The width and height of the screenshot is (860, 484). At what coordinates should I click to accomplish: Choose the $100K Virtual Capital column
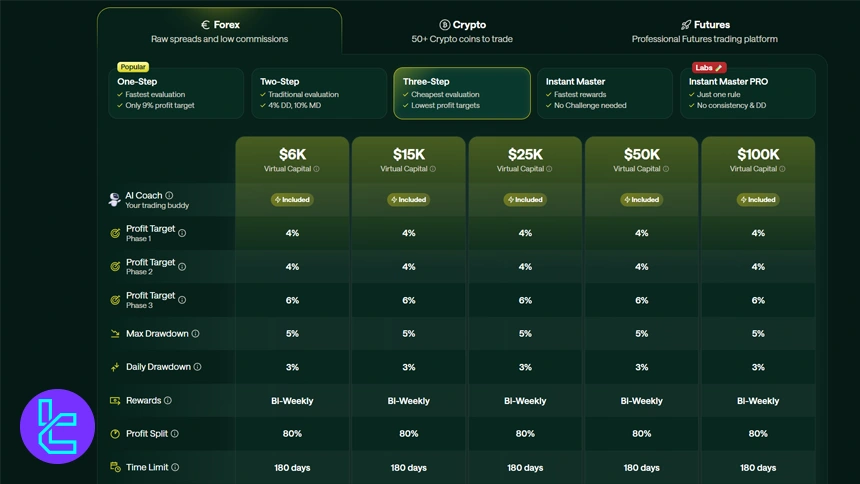[x=757, y=159]
